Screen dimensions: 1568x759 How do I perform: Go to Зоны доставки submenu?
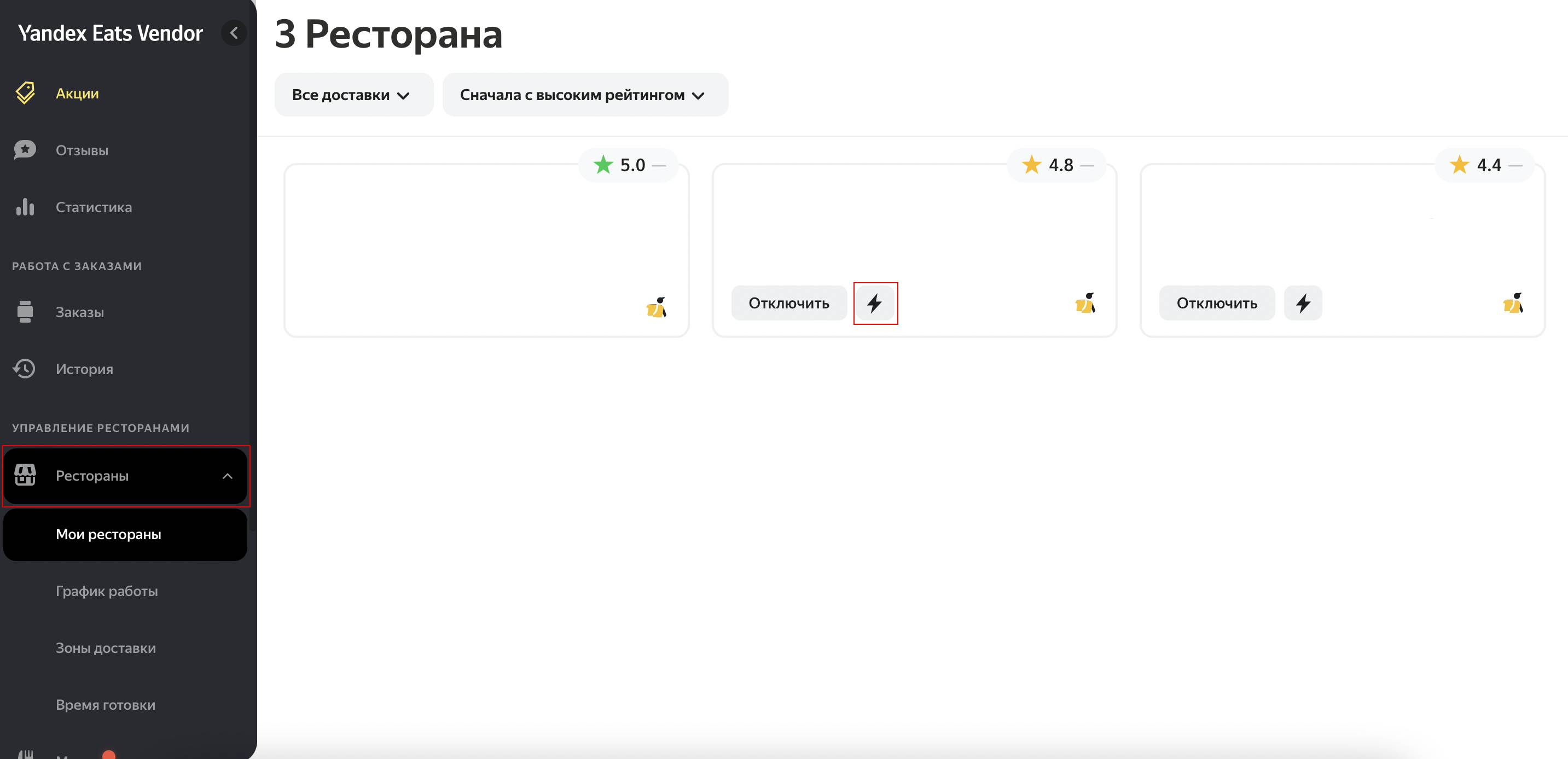[106, 647]
